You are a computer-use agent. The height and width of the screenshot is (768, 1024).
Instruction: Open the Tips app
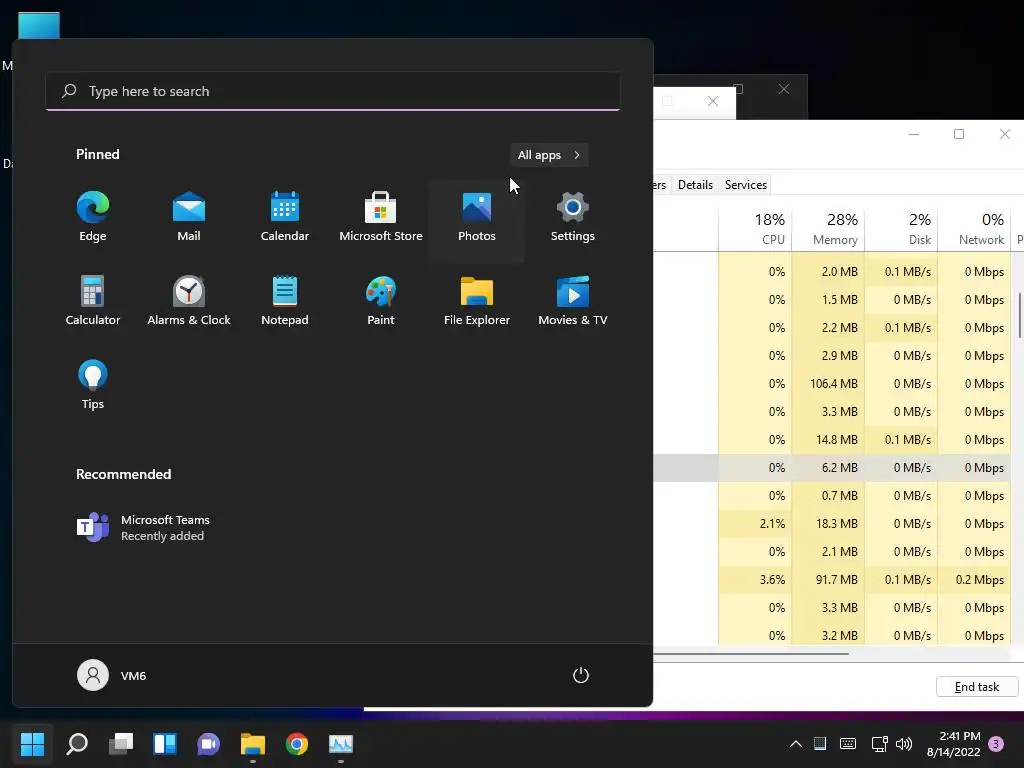point(93,385)
